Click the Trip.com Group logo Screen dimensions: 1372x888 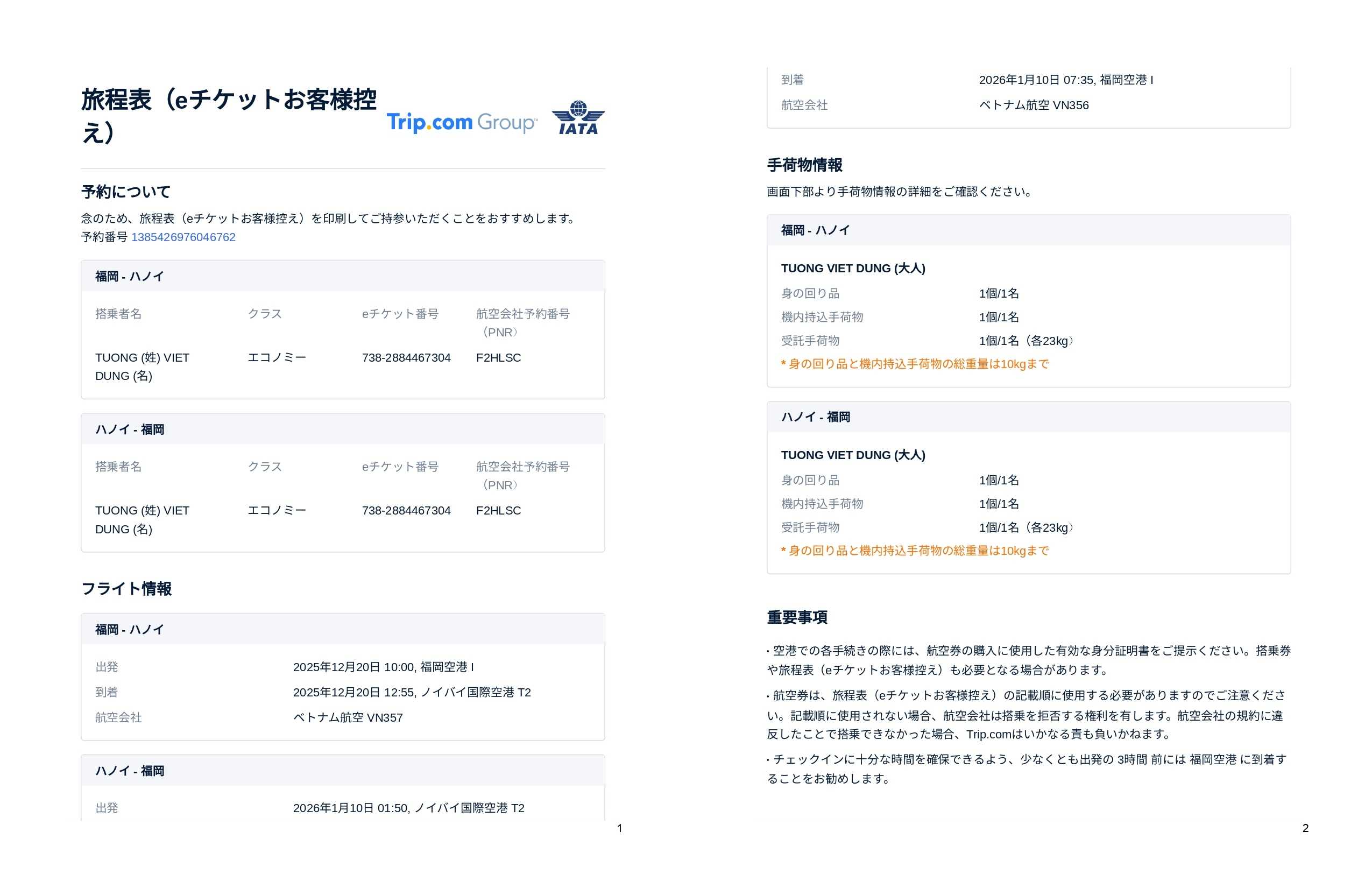click(461, 122)
